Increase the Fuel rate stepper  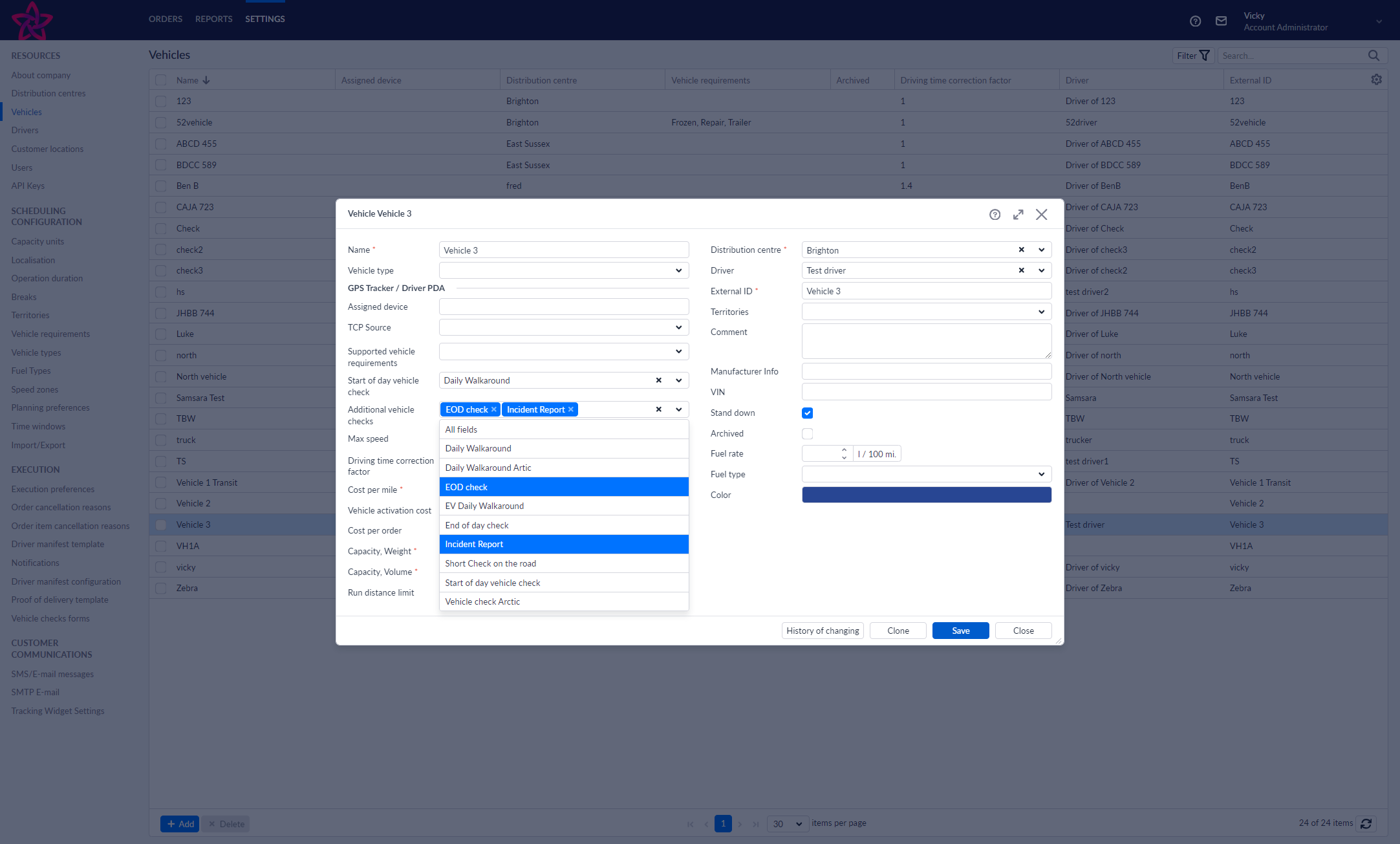(x=844, y=449)
